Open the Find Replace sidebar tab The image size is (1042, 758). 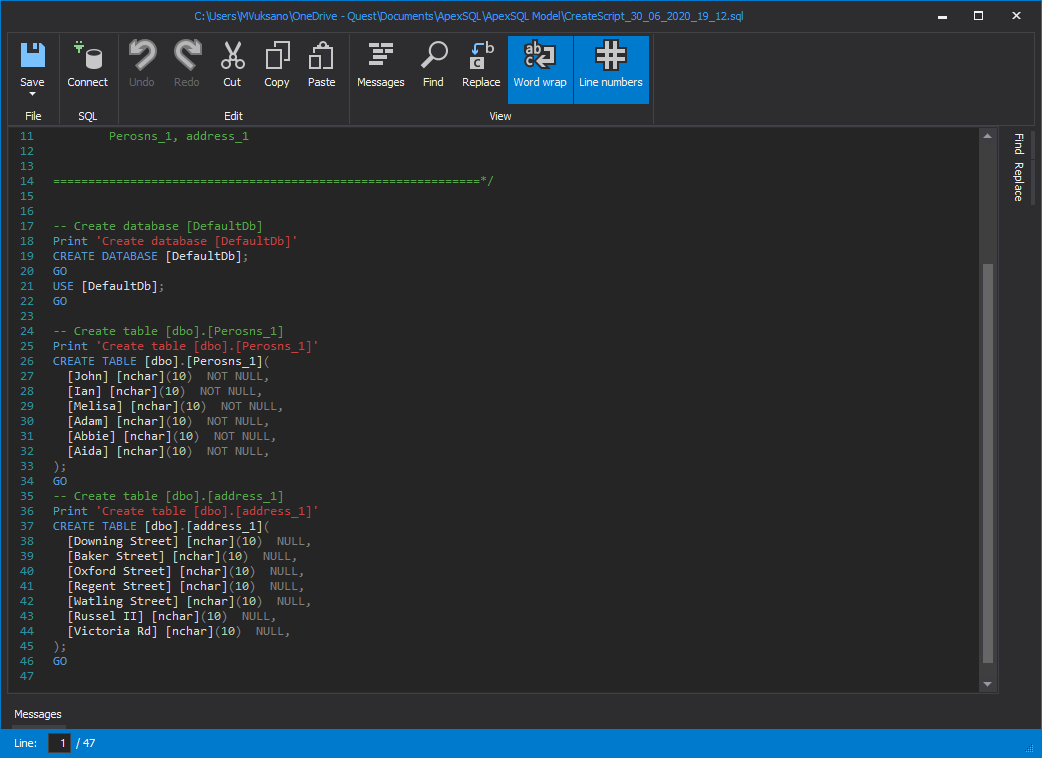1017,166
